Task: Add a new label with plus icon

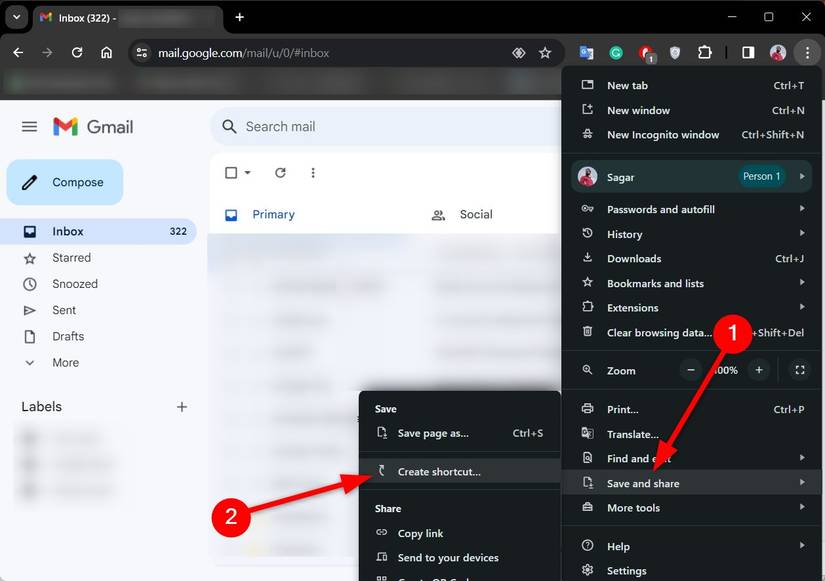Action: (182, 407)
